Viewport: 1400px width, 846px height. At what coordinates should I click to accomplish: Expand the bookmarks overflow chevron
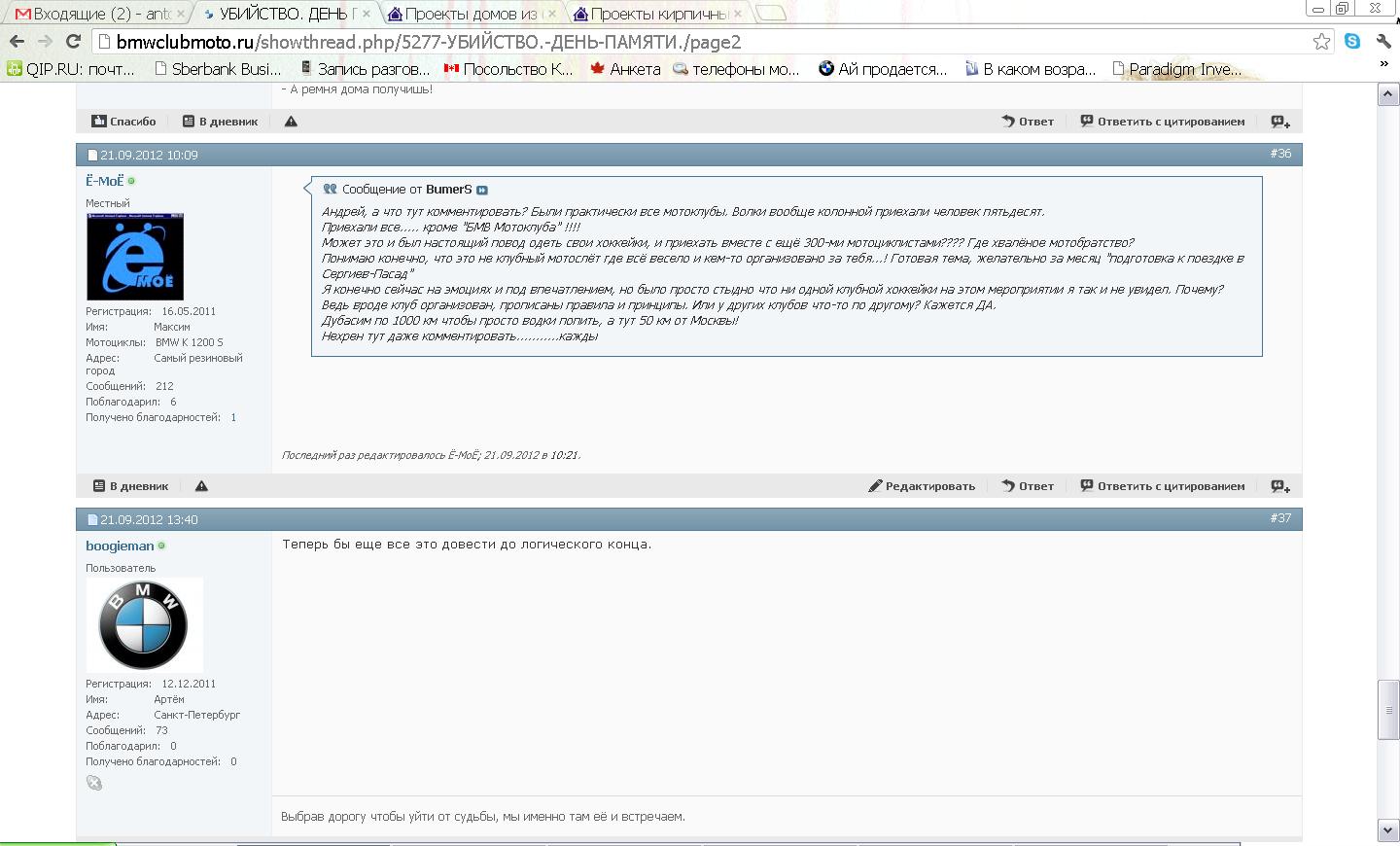1383,64
